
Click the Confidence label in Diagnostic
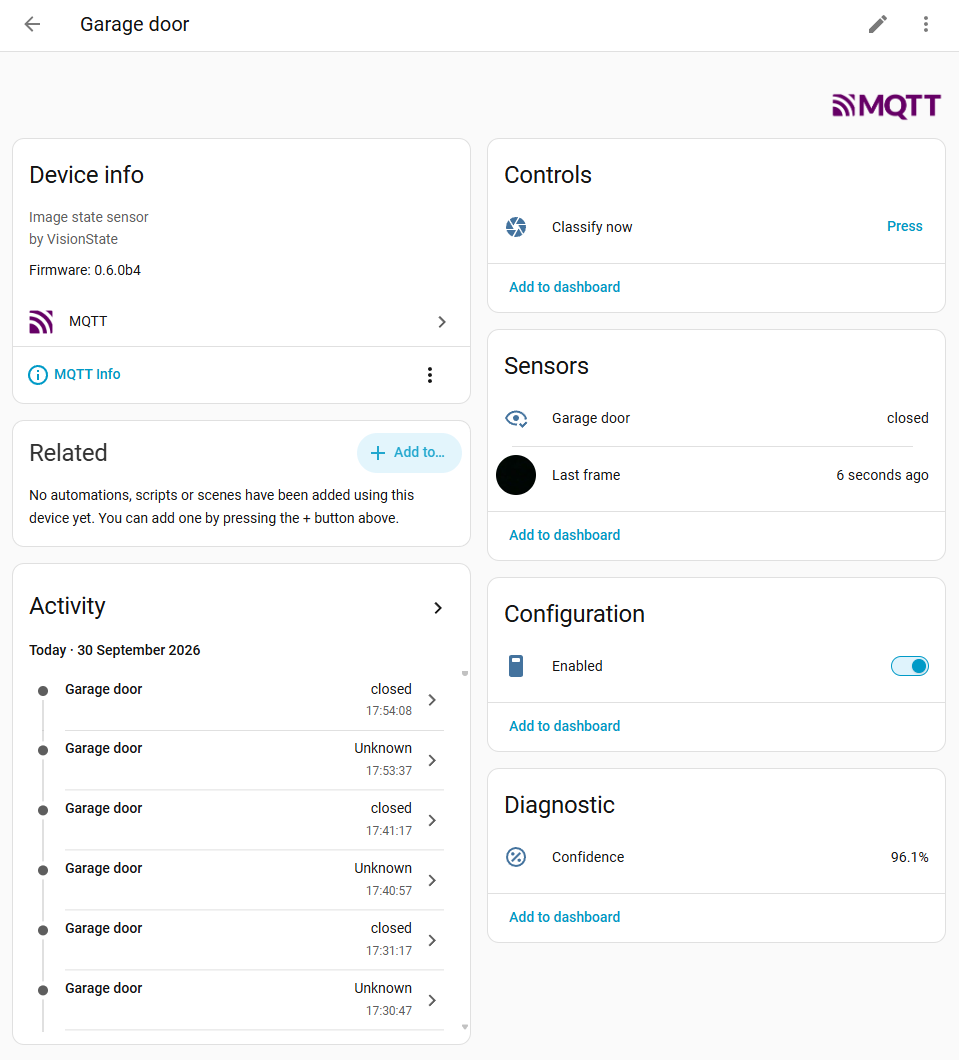coord(588,857)
